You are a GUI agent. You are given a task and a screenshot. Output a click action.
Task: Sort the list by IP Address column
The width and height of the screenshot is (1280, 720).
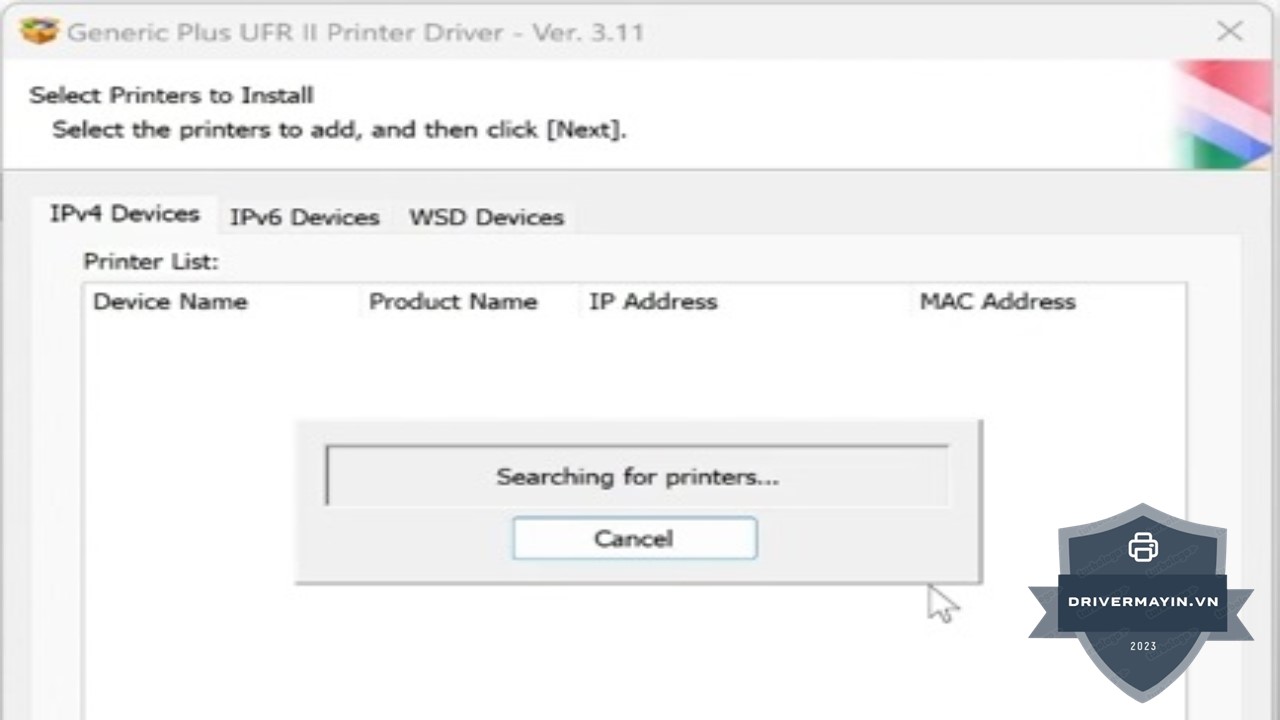pyautogui.click(x=652, y=302)
